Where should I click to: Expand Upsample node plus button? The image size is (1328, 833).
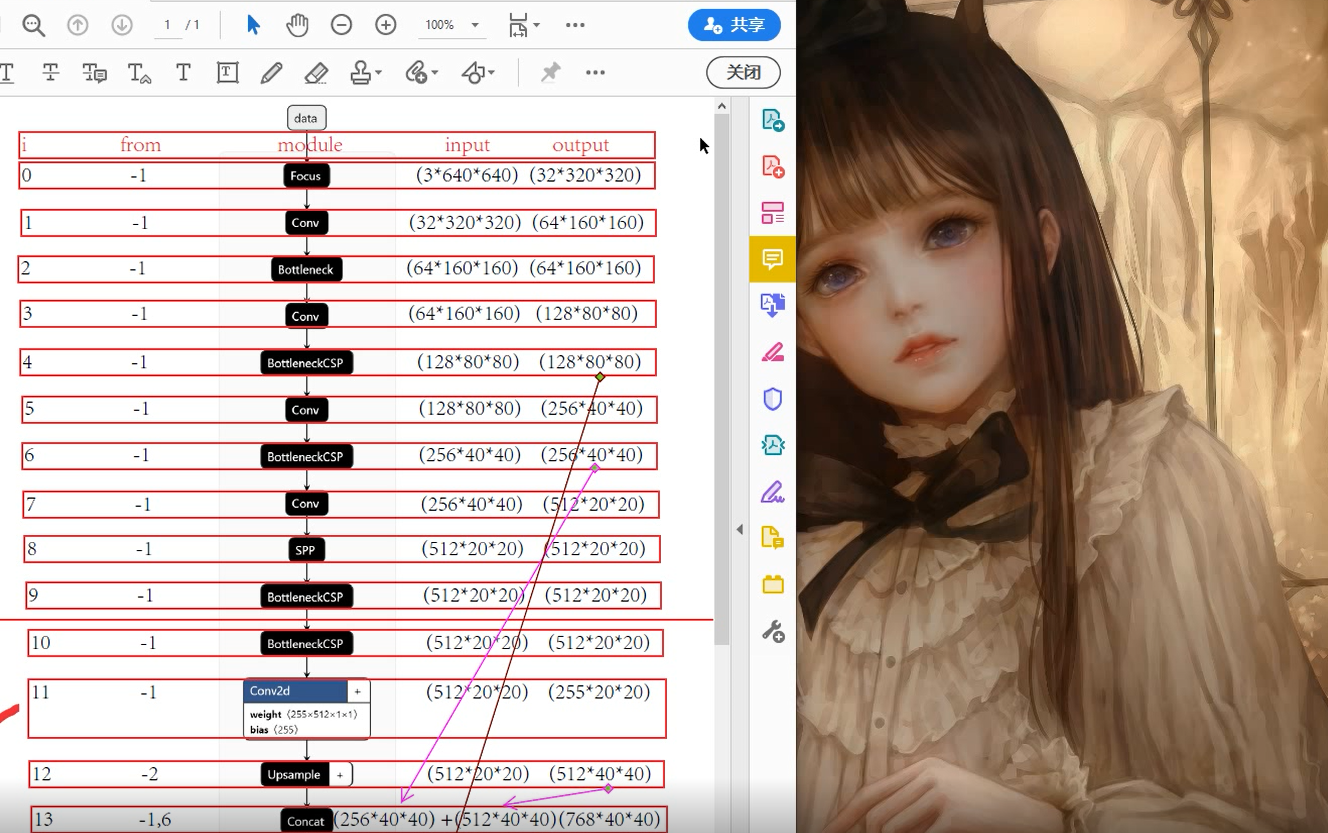pyautogui.click(x=340, y=774)
